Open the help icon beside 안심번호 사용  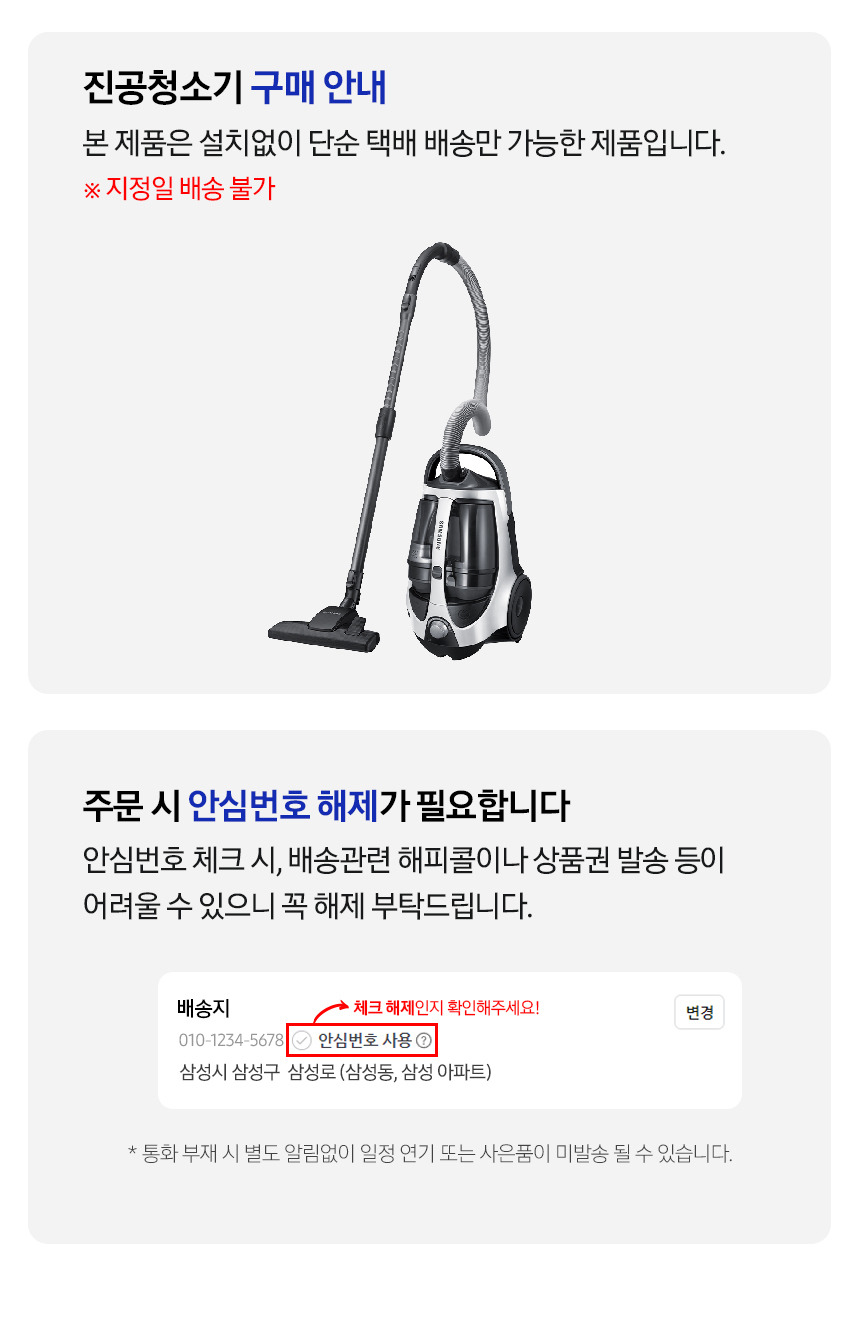[x=424, y=1041]
